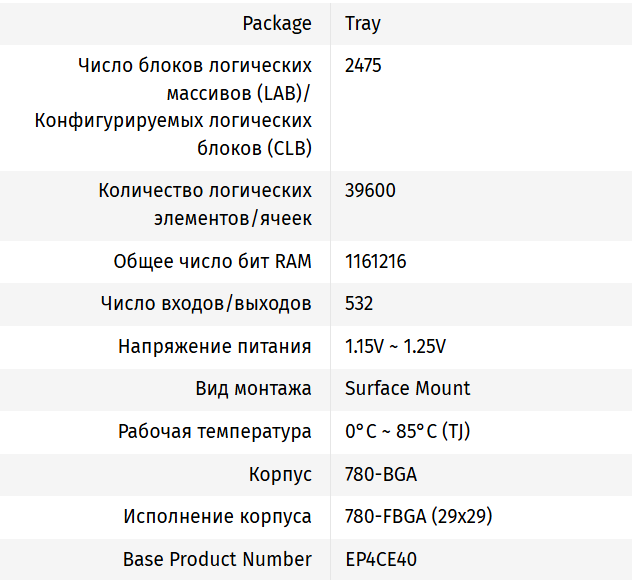Select the base product number EP4CE40
The image size is (632, 580).
(x=381, y=559)
